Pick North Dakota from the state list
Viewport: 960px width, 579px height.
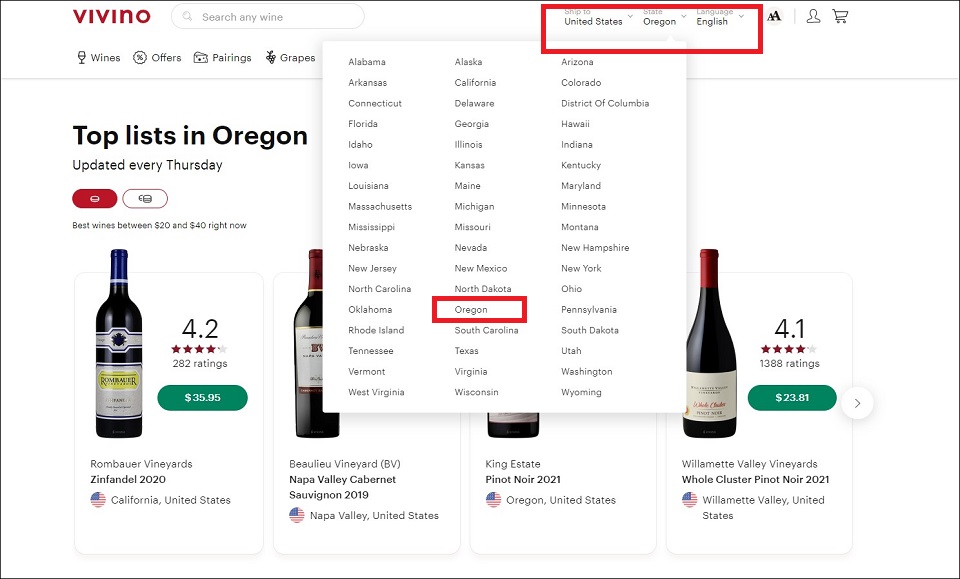482,289
